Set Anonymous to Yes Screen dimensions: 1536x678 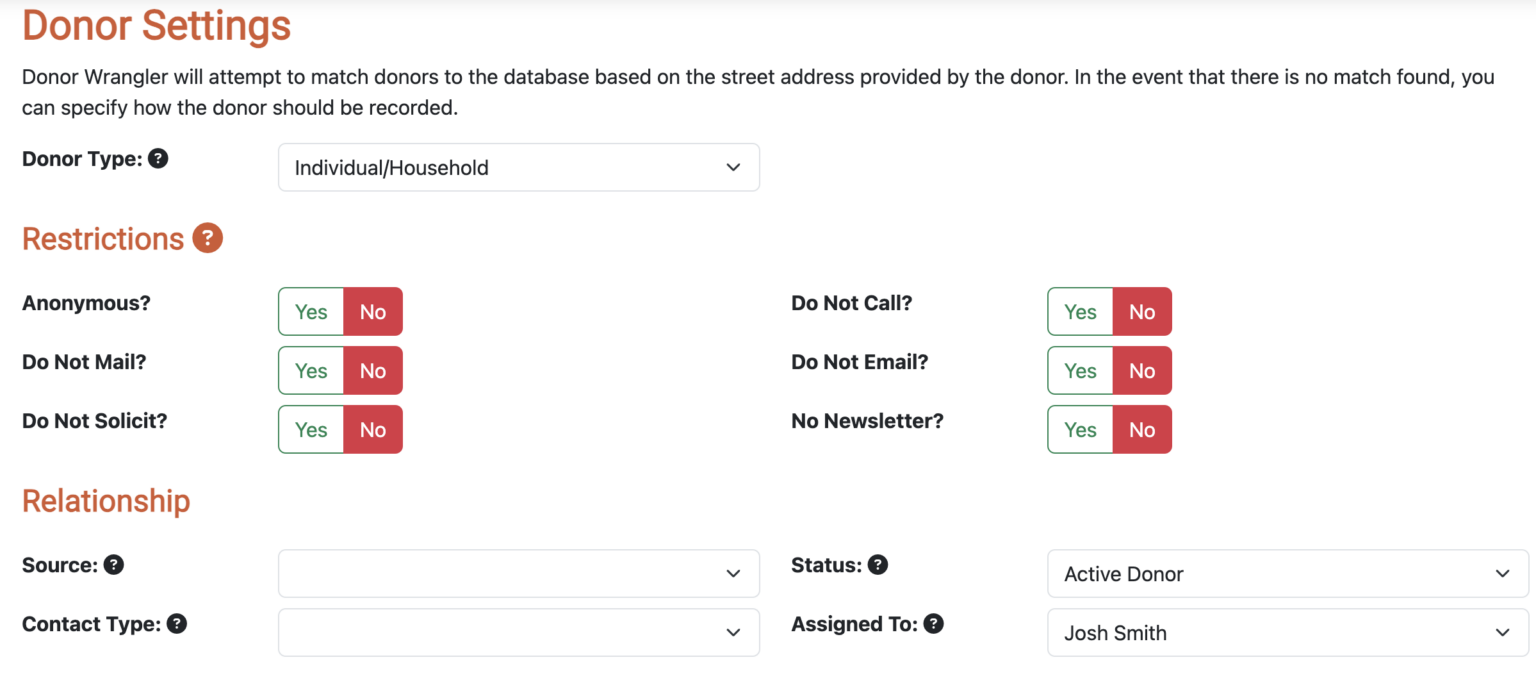310,311
